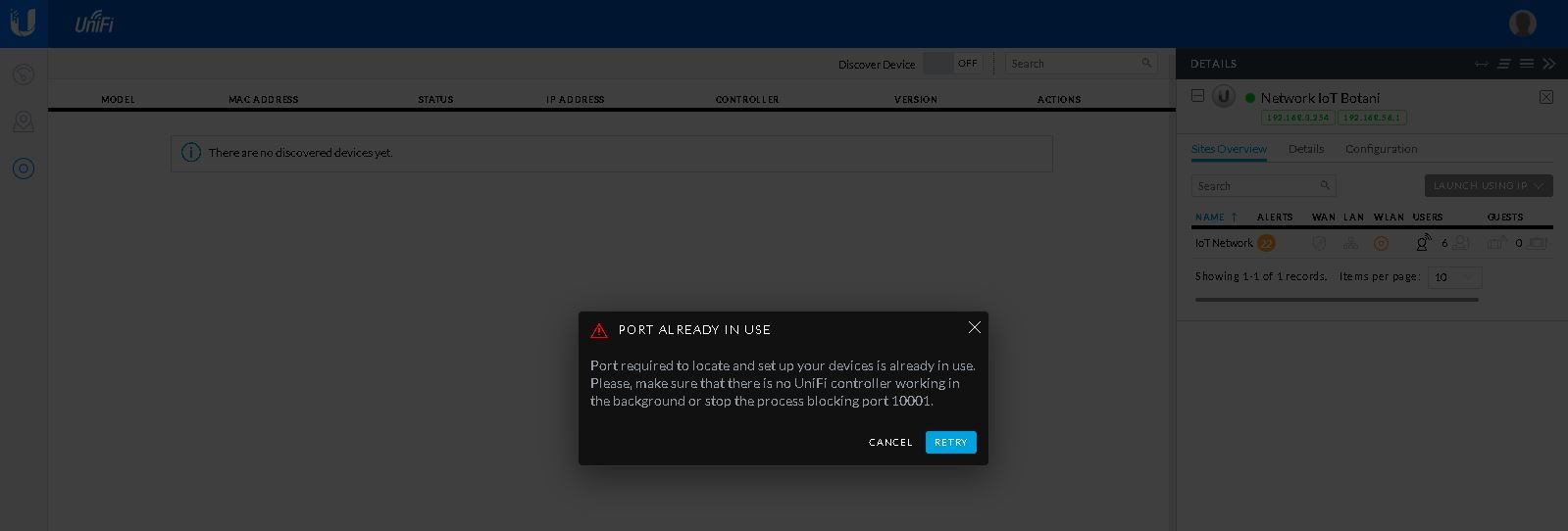Collapse the Details panel with double chevron

point(1549,64)
